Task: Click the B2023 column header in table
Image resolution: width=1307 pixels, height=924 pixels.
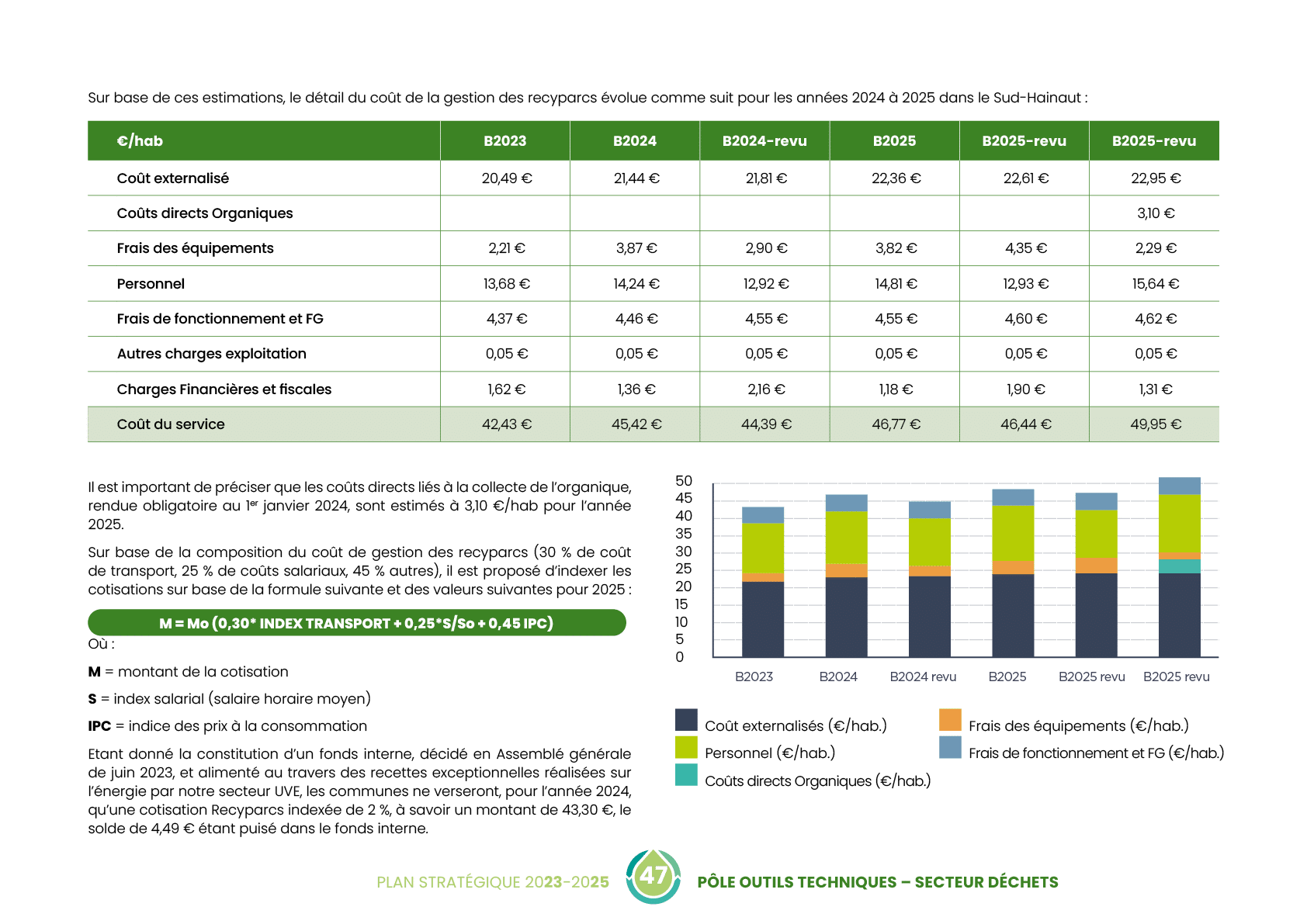Action: click(x=504, y=141)
